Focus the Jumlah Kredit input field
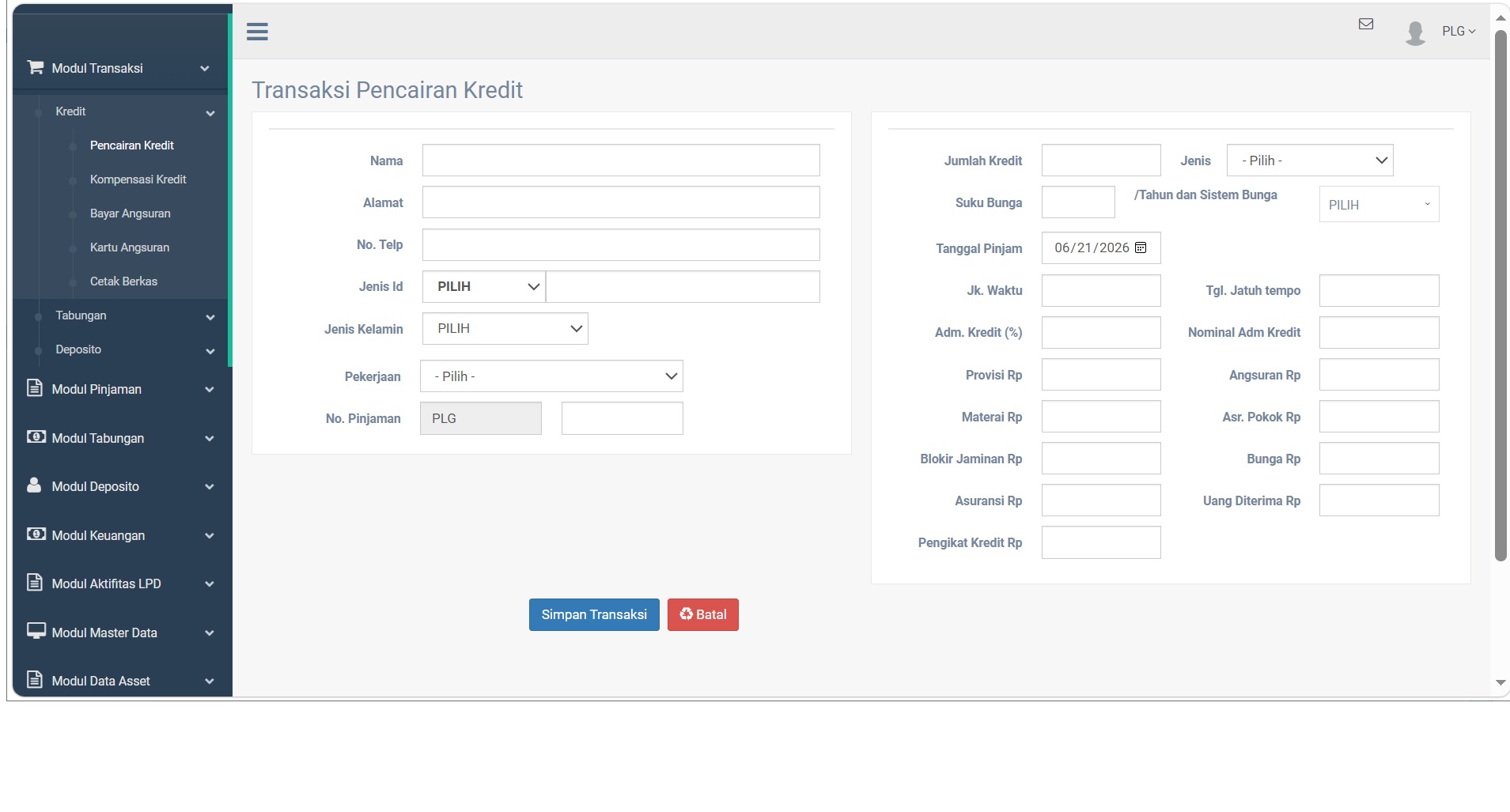Screen dimensions: 1510x812 pyautogui.click(x=1101, y=160)
